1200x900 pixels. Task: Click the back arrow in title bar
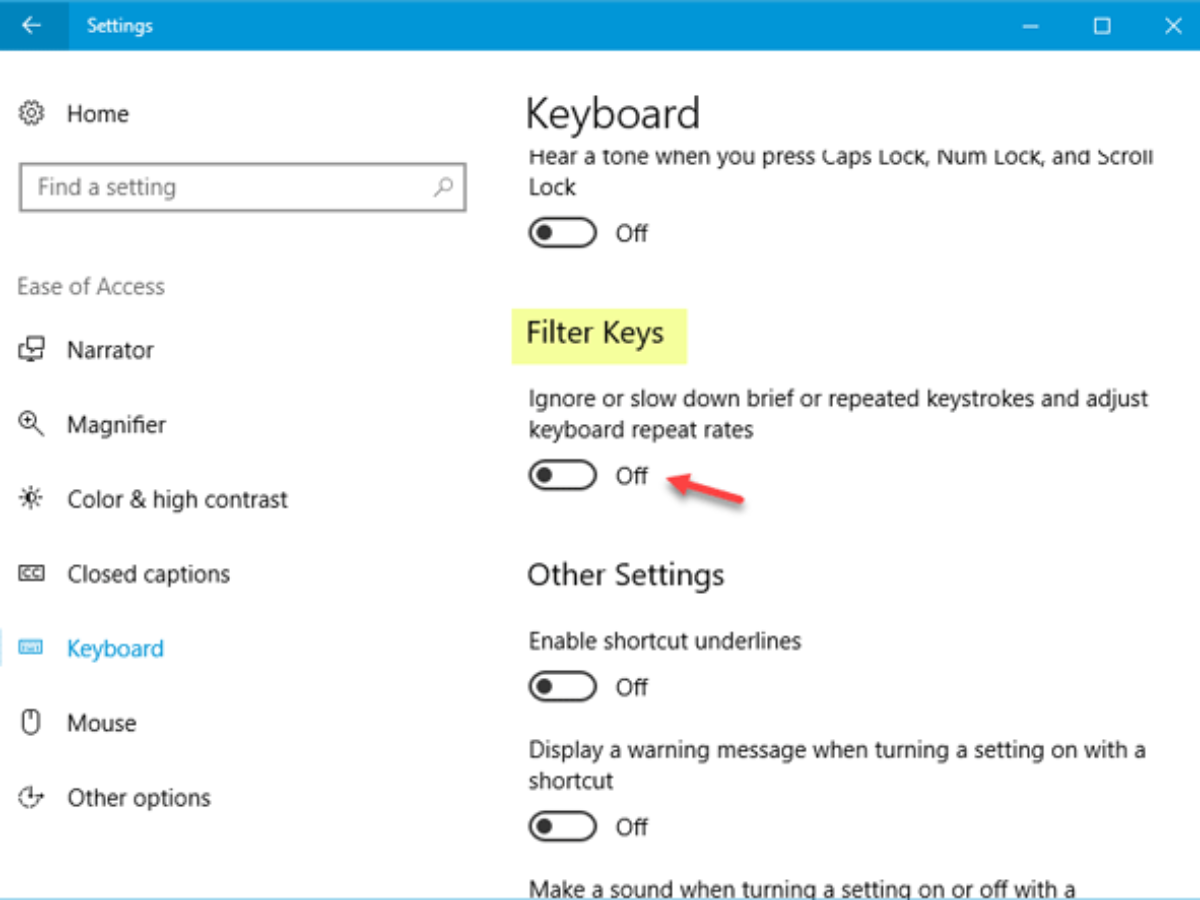click(x=32, y=26)
